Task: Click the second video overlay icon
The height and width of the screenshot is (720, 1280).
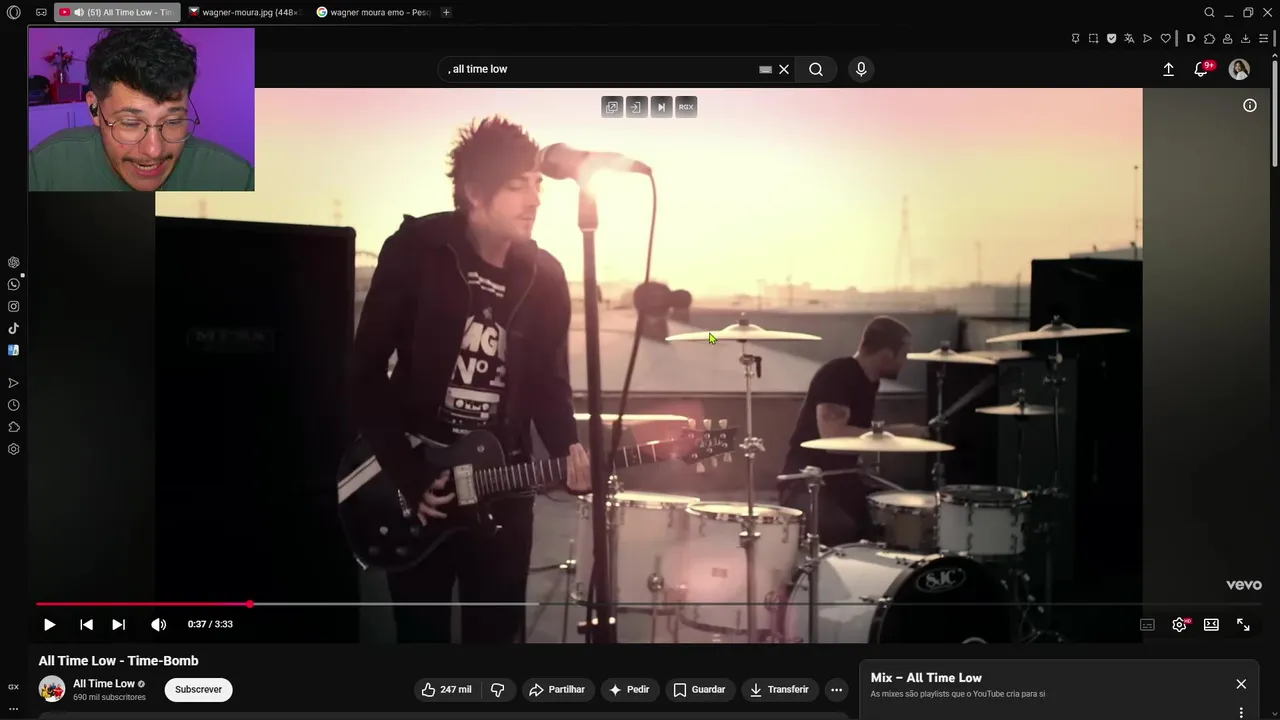Action: pos(636,107)
